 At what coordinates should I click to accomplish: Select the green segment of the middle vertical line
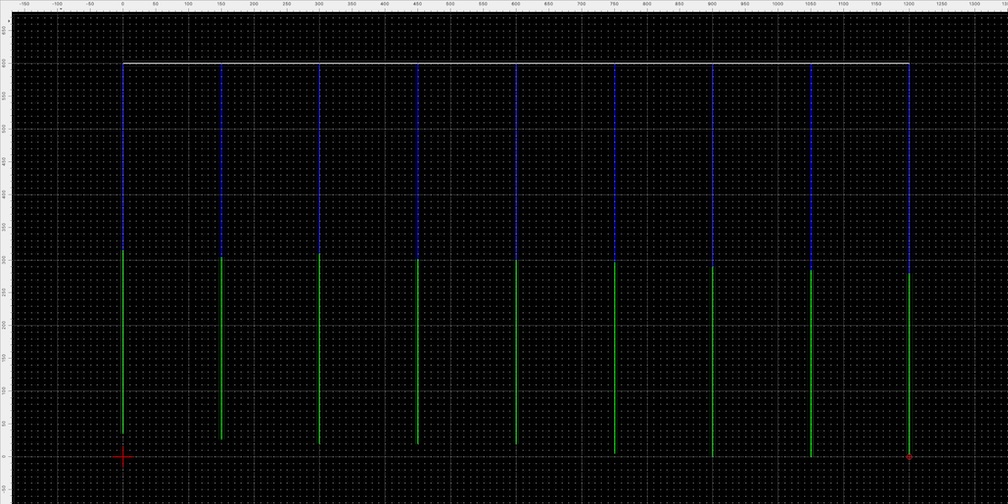point(516,352)
